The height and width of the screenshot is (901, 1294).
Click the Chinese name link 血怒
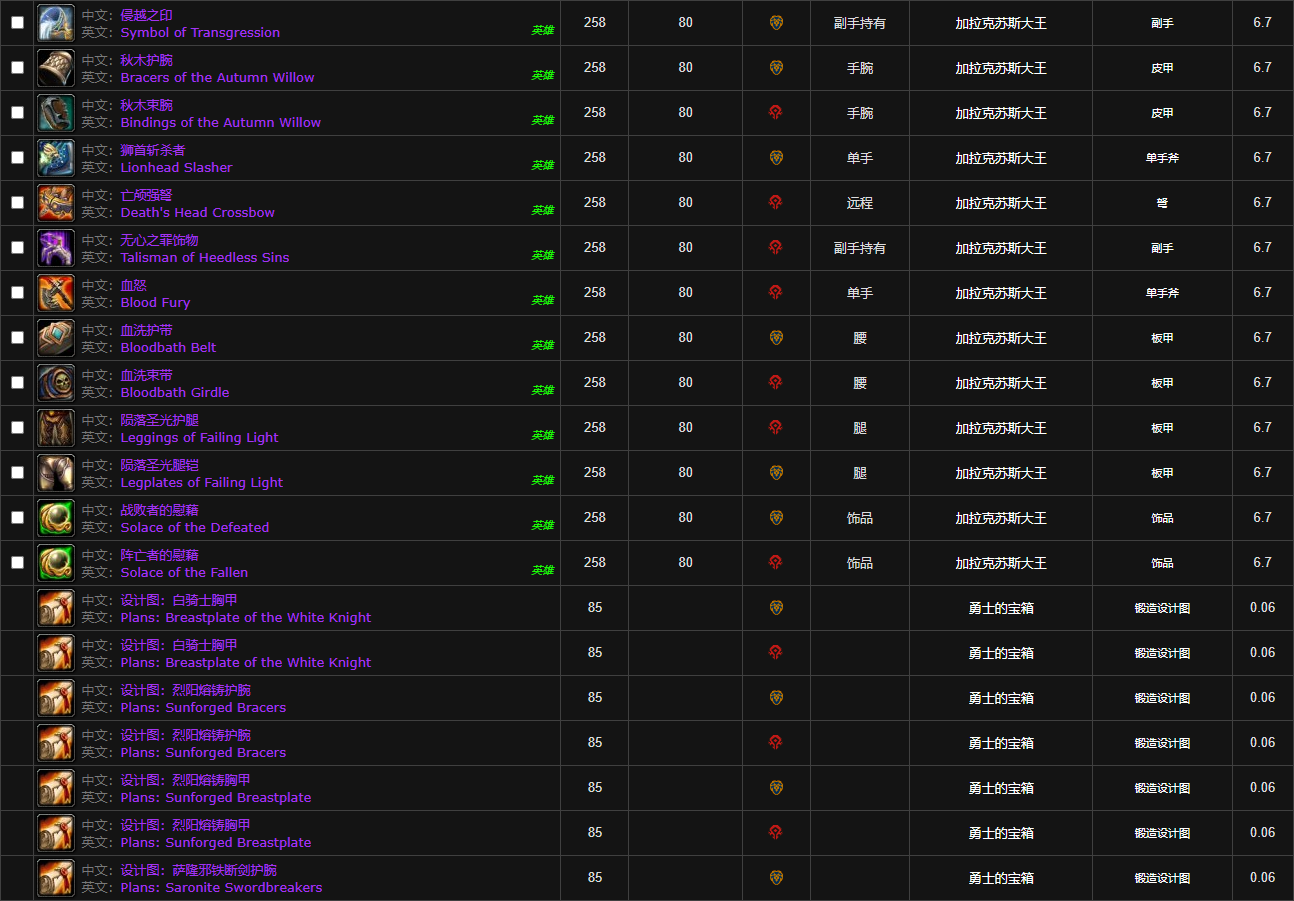tap(133, 285)
